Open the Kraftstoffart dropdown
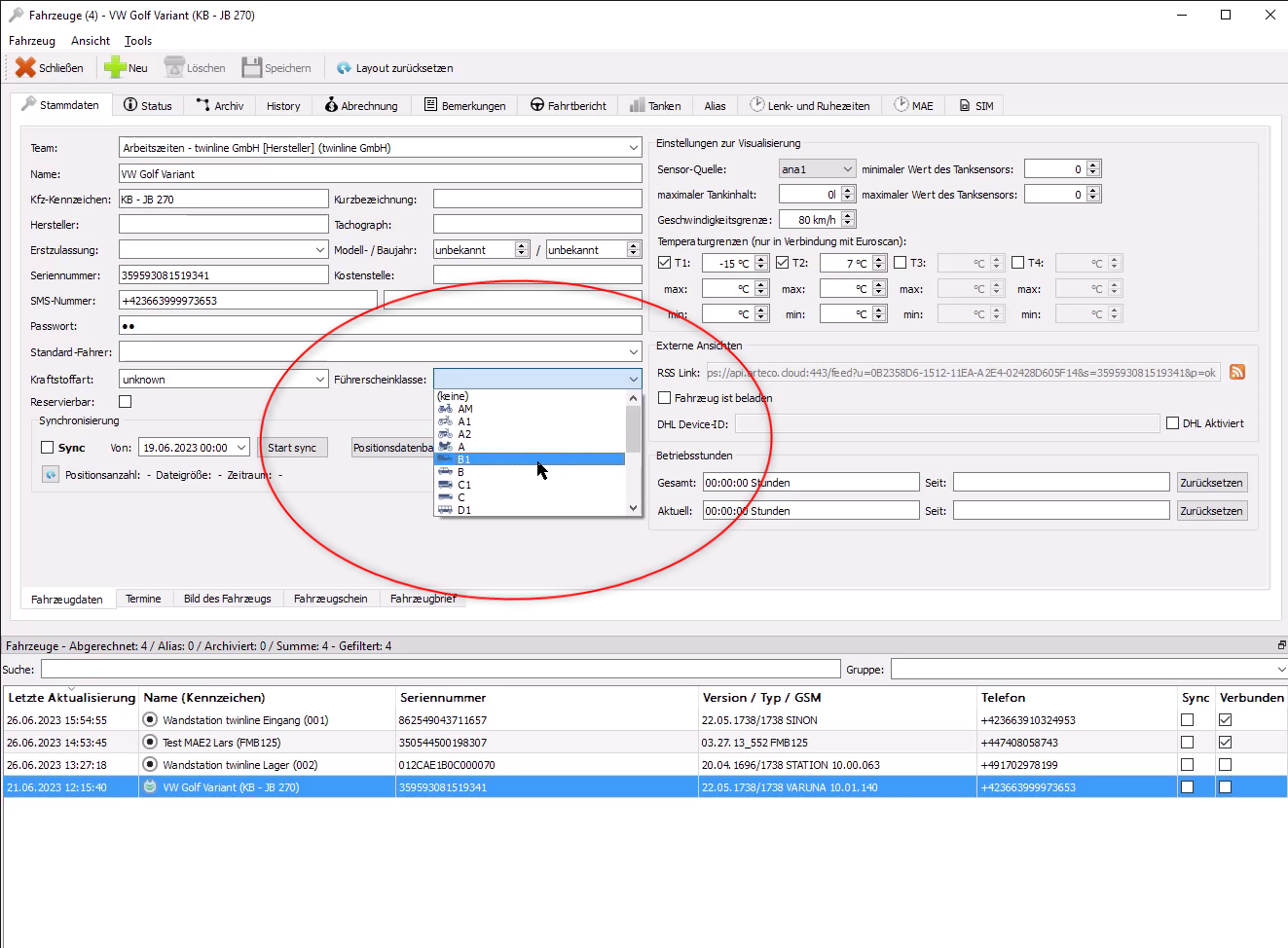The image size is (1288, 948). tap(320, 380)
